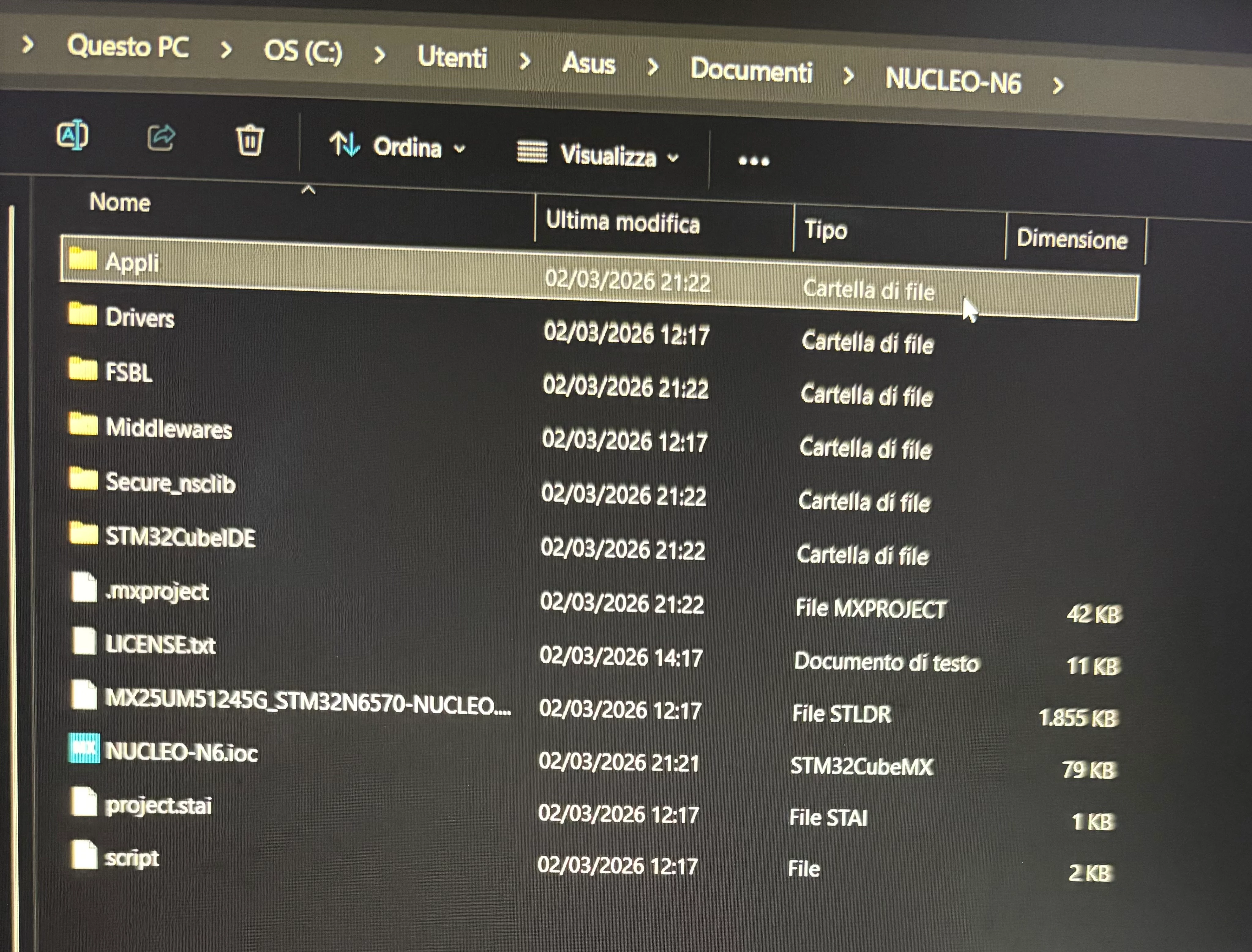Open the Visualizza view dropdown
Viewport: 1252px width, 952px height.
599,154
